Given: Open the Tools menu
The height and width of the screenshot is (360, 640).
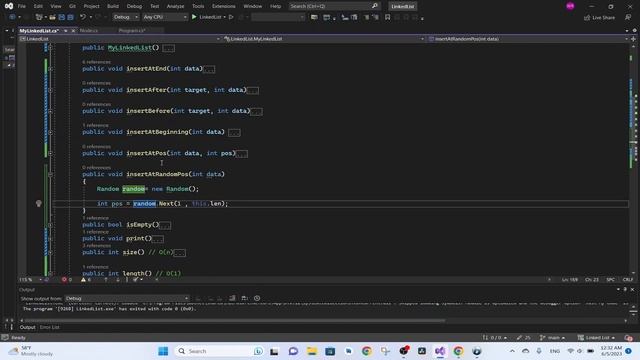Looking at the screenshot, I should pos(198,6).
